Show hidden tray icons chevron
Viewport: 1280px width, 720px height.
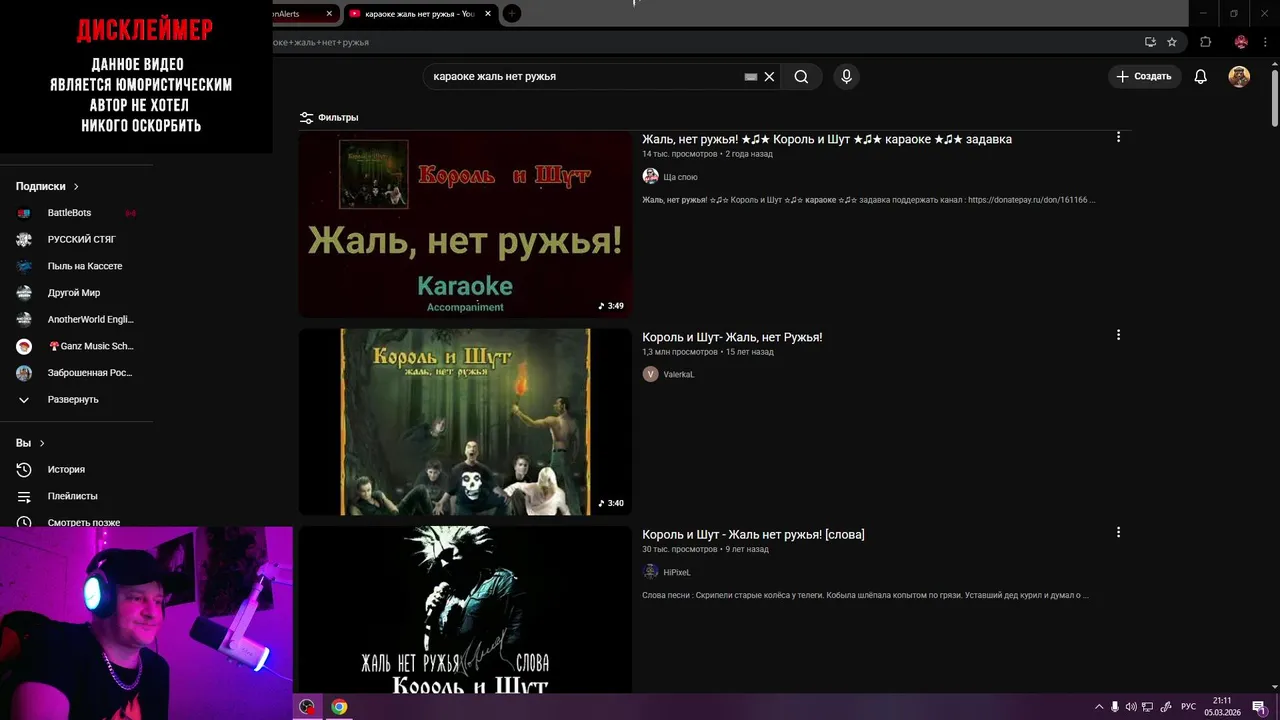[1099, 707]
